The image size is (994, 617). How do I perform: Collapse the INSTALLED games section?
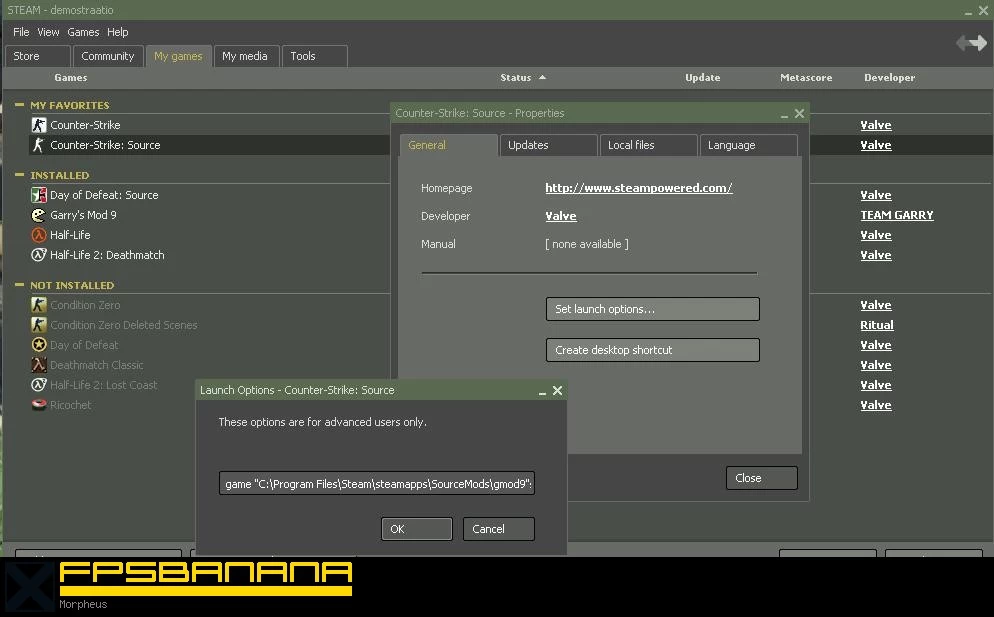pyautogui.click(x=19, y=175)
